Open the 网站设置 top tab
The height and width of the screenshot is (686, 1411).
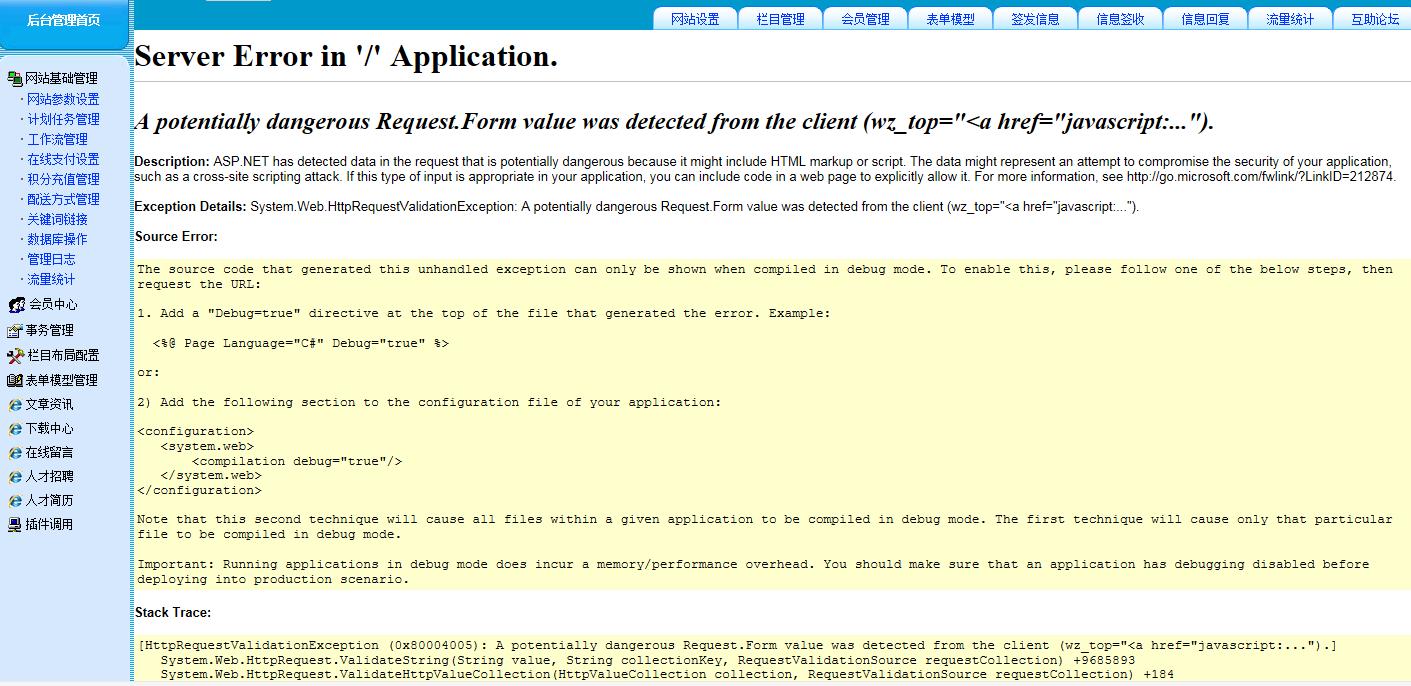click(x=695, y=19)
